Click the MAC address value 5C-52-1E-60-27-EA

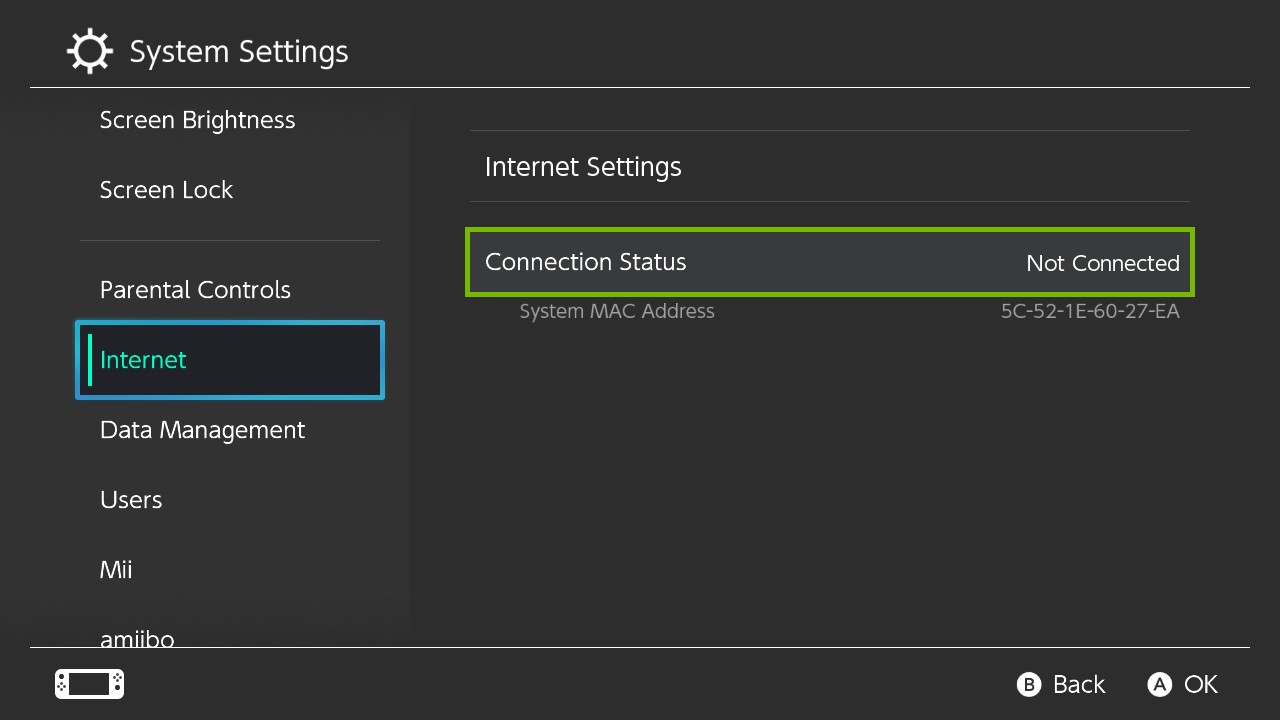[x=1090, y=311]
